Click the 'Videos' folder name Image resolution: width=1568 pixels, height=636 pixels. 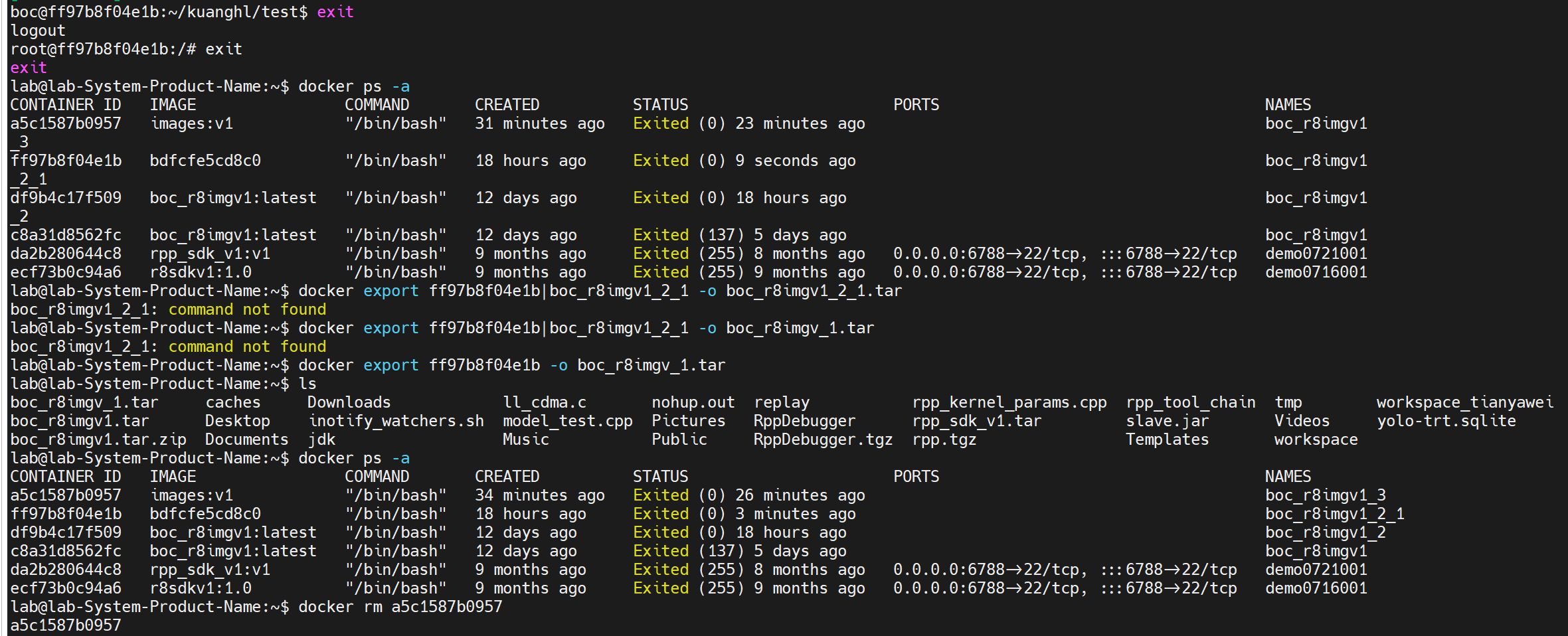point(1302,421)
